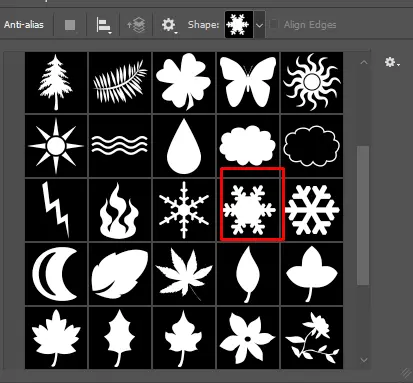This screenshot has width=413, height=383.
Task: Choose the thick bold snowflake shape
Action: click(312, 210)
